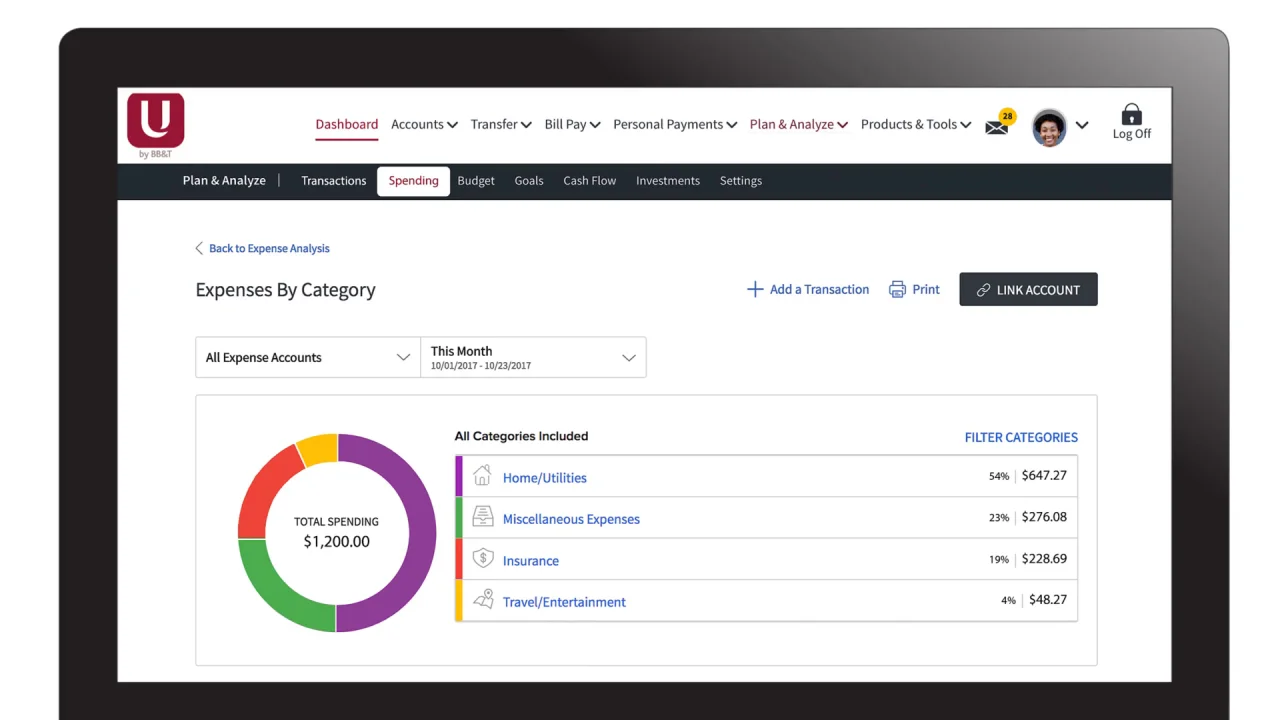Click the red segment of the donut chart
The width and height of the screenshot is (1280, 720).
(259, 494)
